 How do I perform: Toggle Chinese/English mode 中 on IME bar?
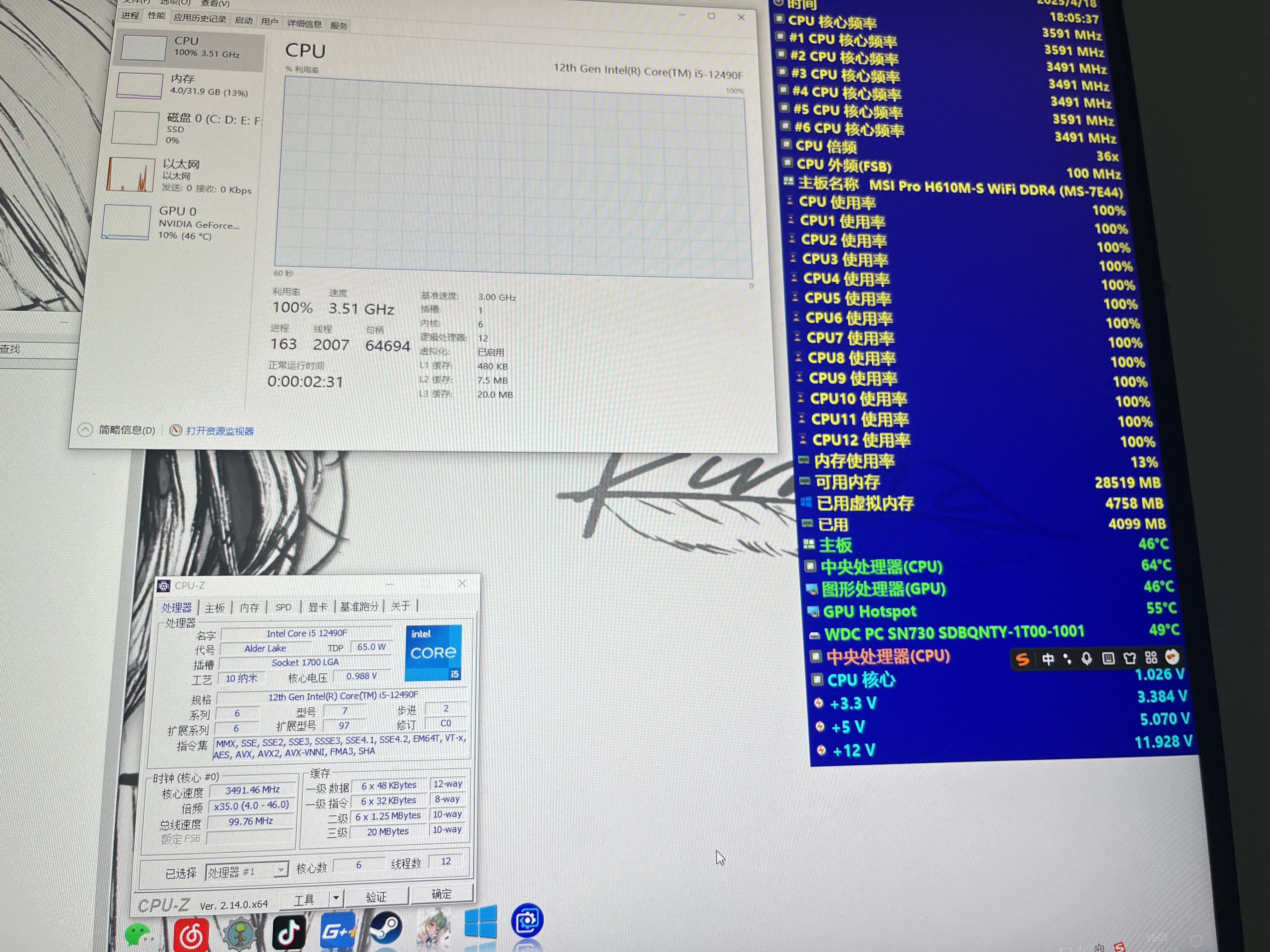point(1048,659)
